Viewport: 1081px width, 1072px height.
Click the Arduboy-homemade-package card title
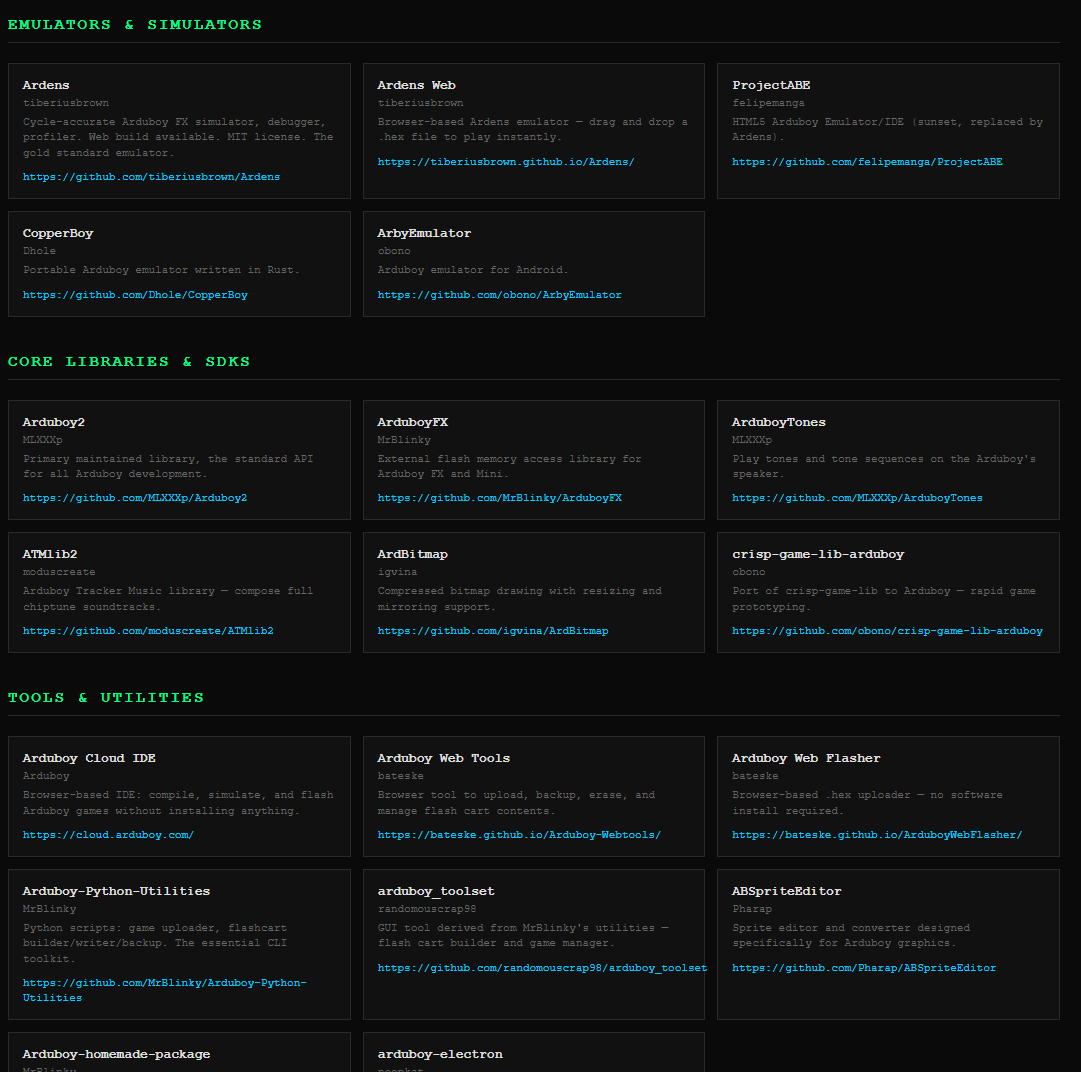(x=117, y=1055)
